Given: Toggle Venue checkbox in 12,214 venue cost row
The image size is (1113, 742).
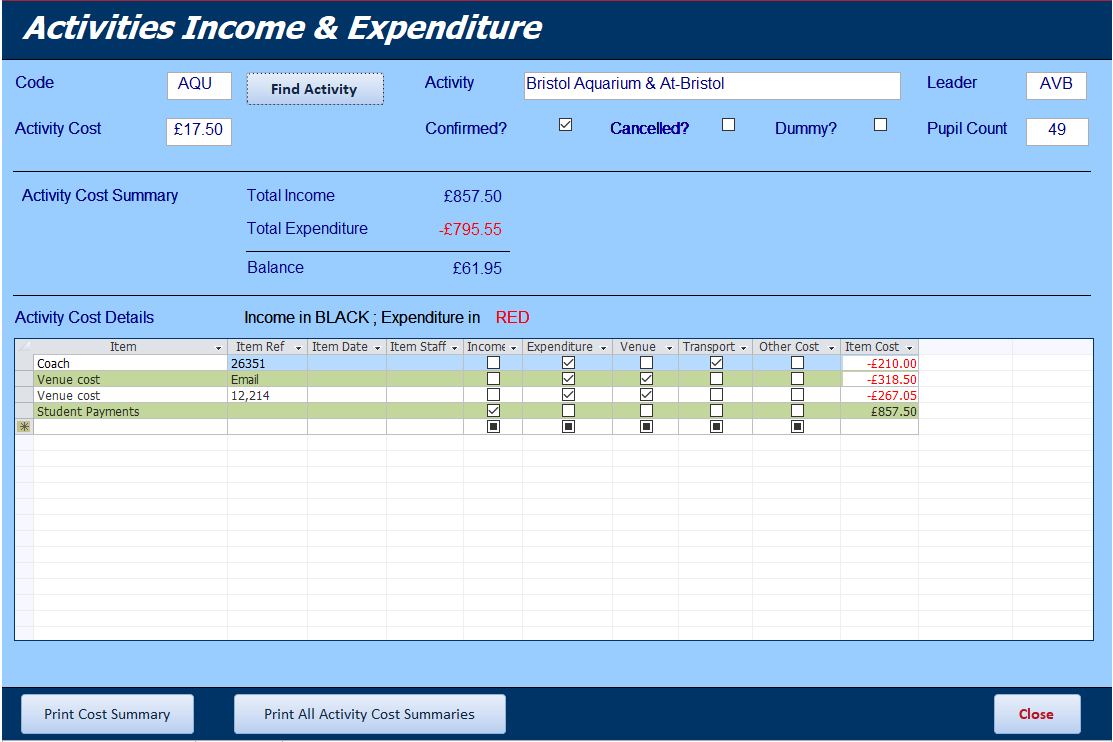Looking at the screenshot, I should pos(646,395).
